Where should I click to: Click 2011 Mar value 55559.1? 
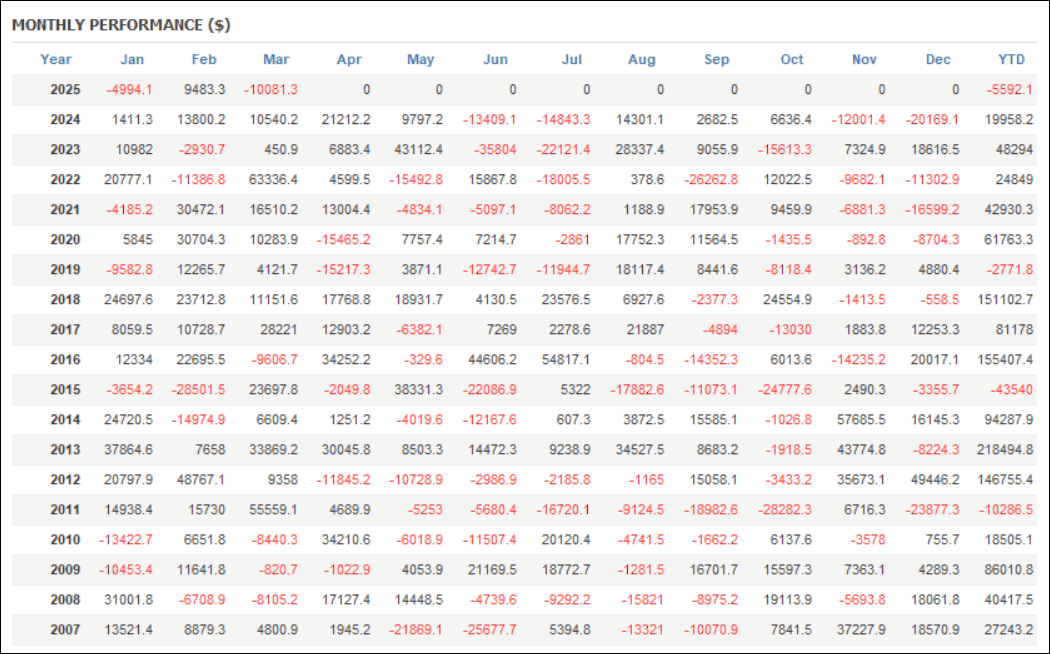273,510
